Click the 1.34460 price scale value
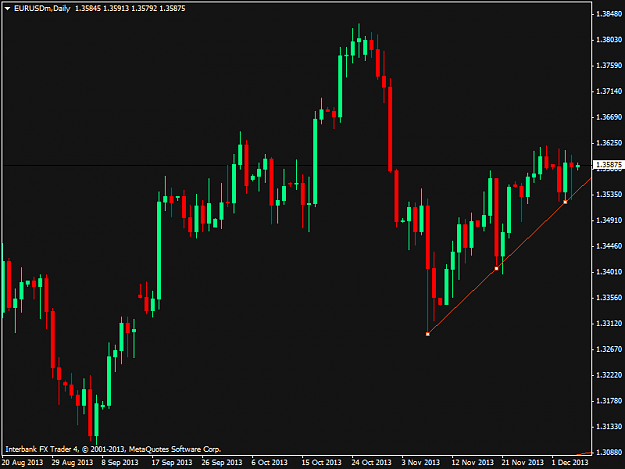Viewport: 625px width, 469px height. pyautogui.click(x=609, y=246)
